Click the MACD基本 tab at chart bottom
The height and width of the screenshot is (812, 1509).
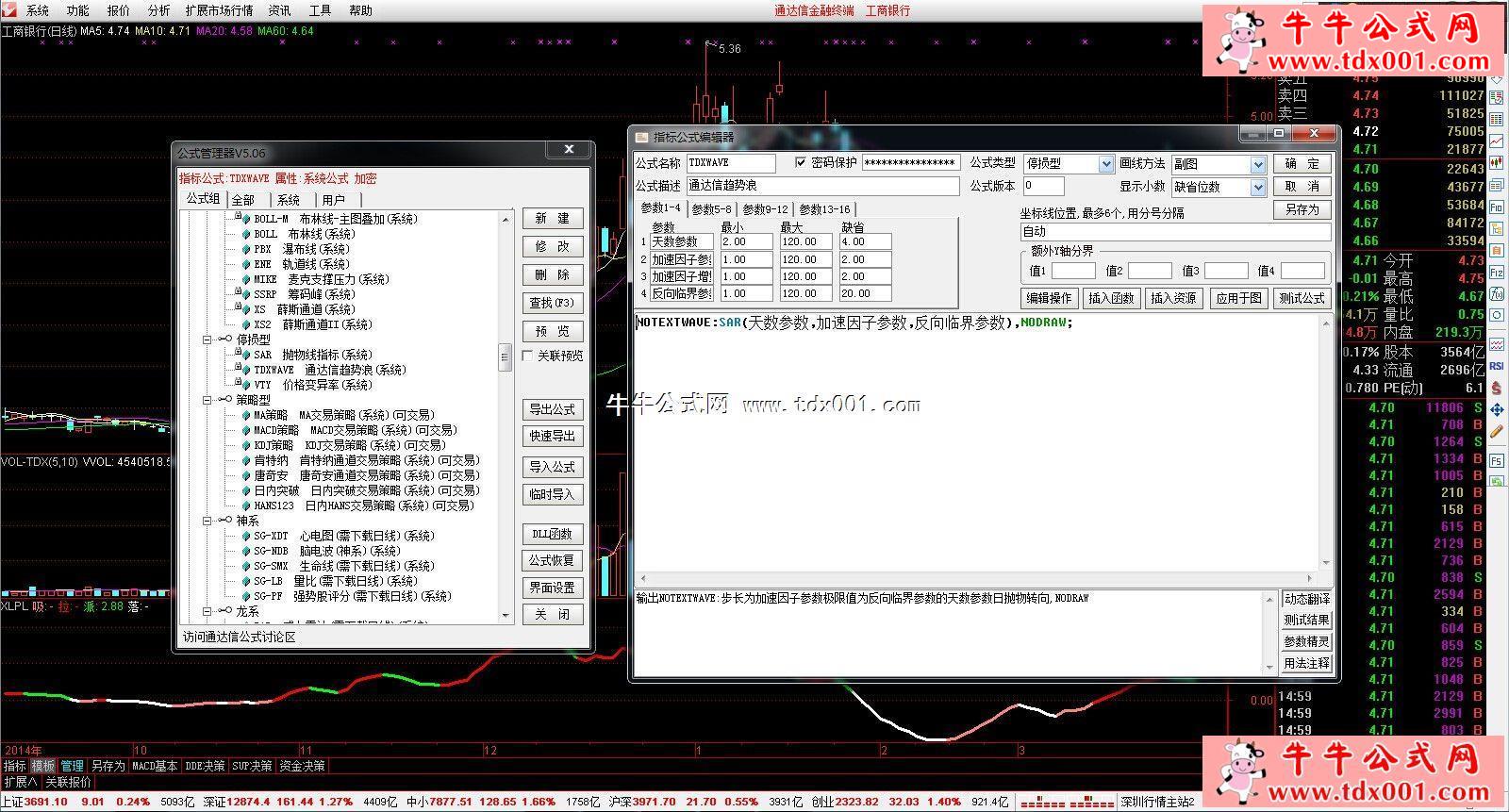tap(155, 766)
